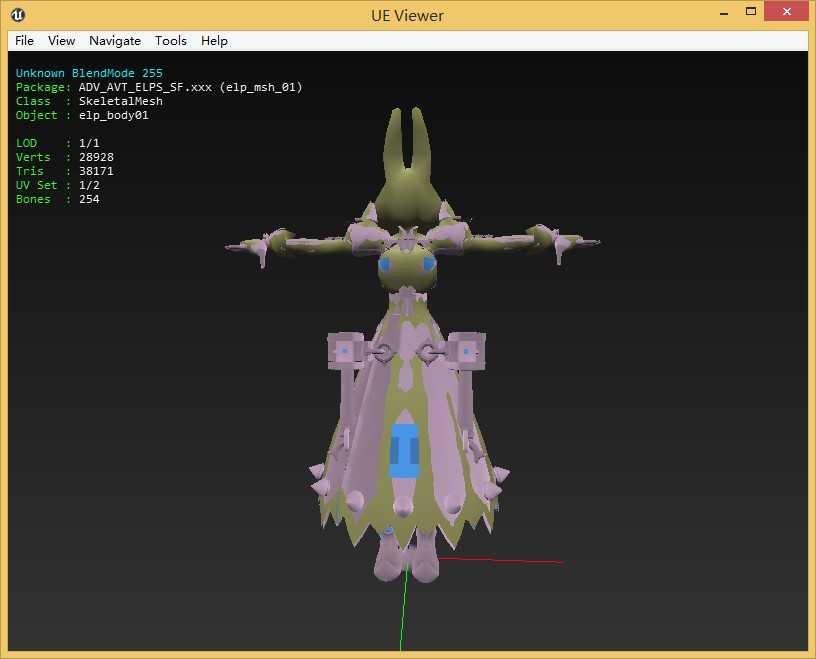This screenshot has width=816, height=659.
Task: Click the elp_body01 object name
Action: pyautogui.click(x=113, y=115)
